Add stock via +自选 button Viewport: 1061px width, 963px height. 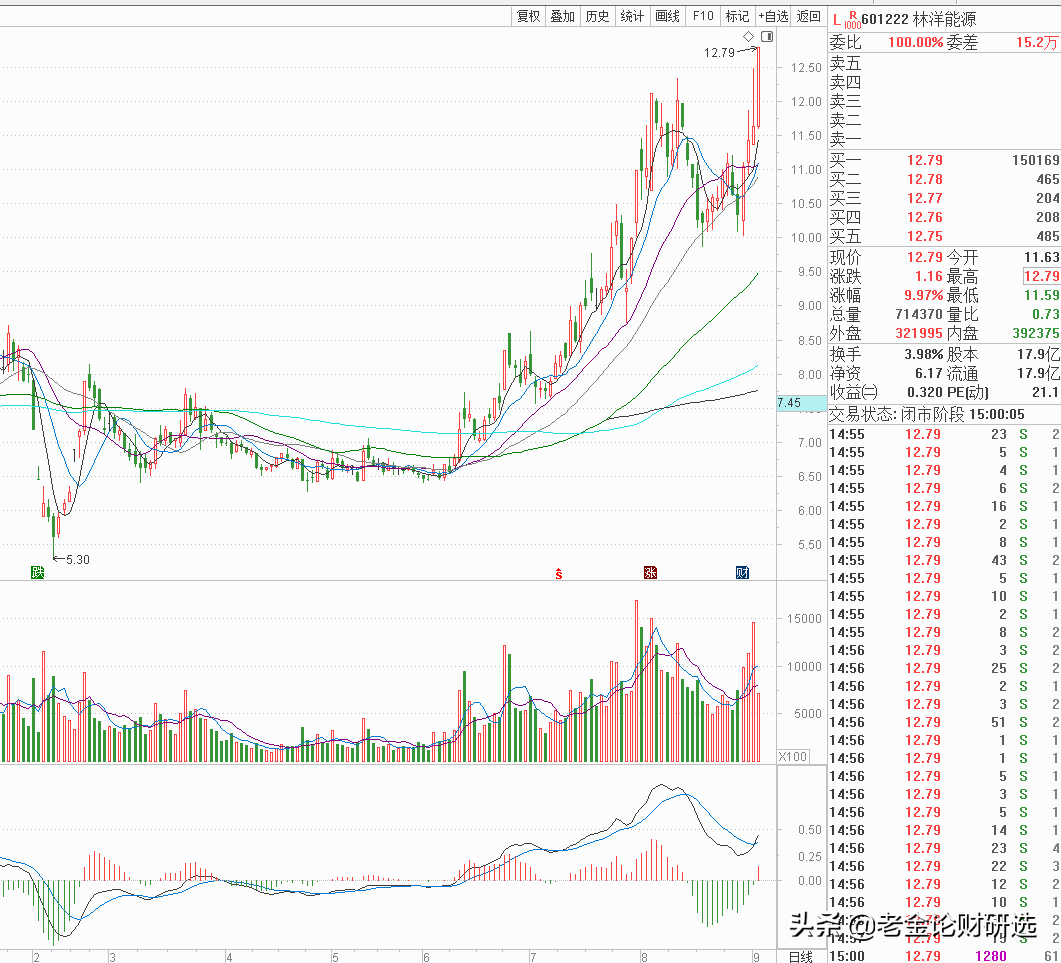[773, 16]
